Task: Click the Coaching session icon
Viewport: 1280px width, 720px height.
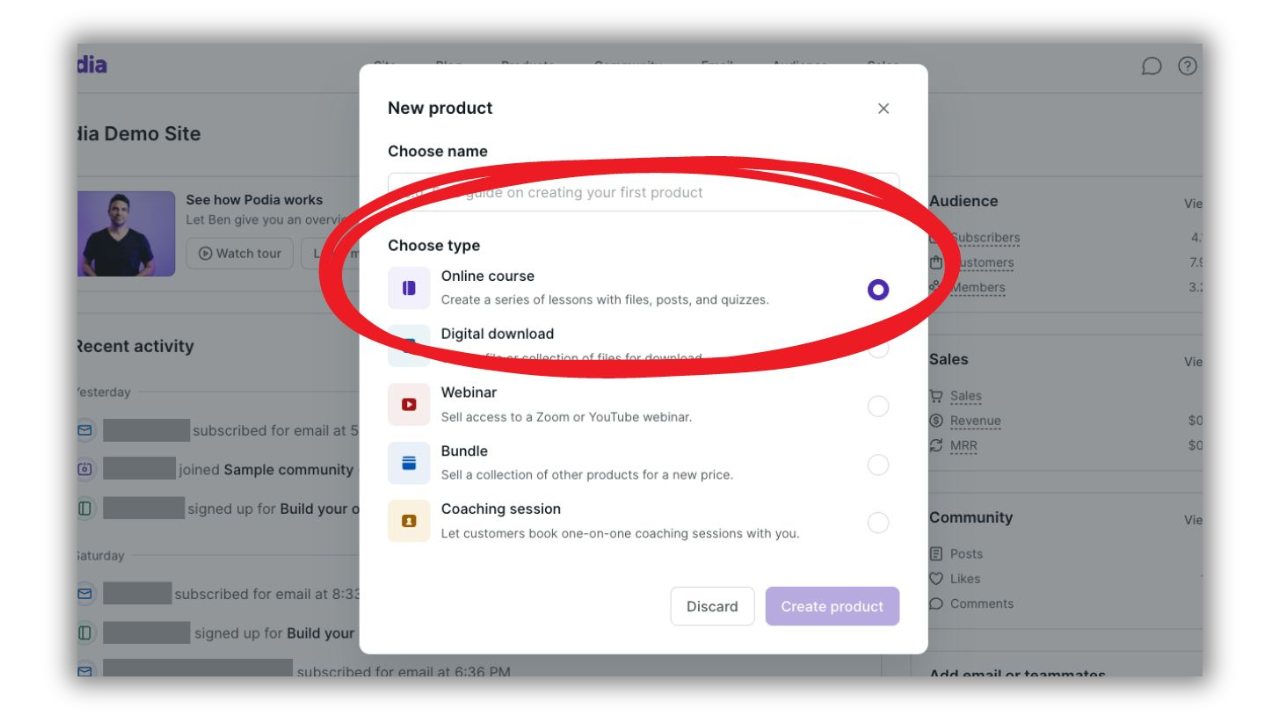Action: 409,521
